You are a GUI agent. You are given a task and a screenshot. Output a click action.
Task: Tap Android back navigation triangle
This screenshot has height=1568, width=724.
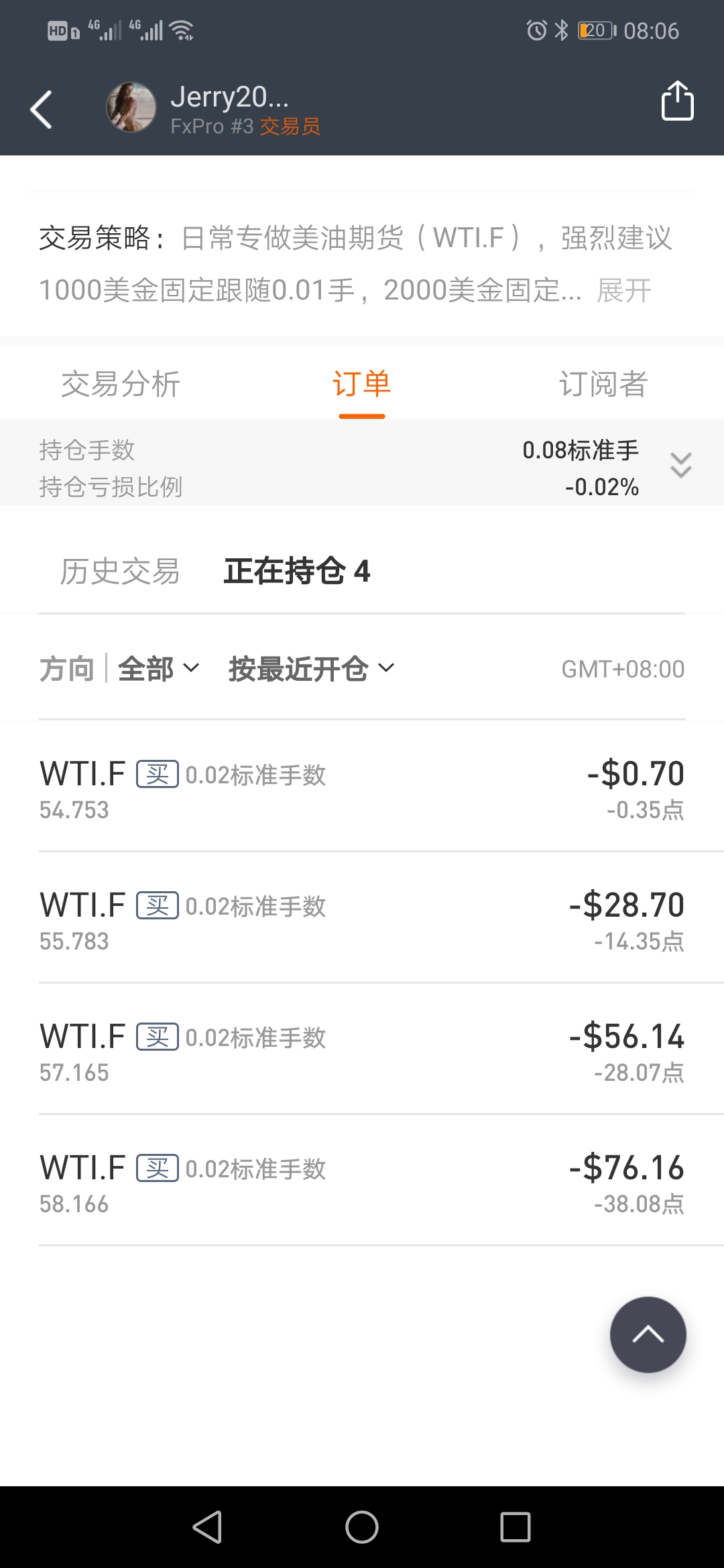coord(207,1527)
